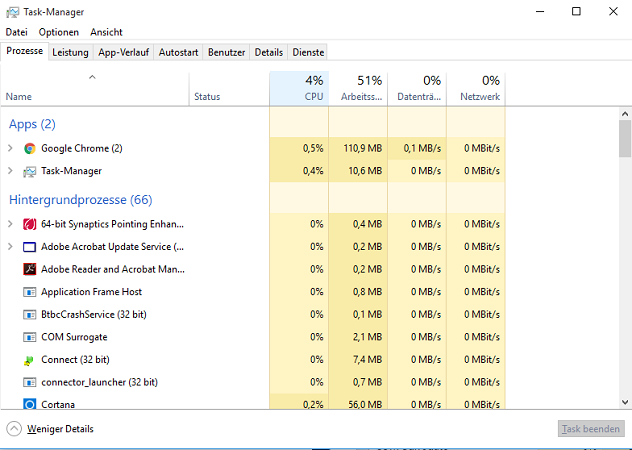Open the Optionen menu
632x450 pixels.
point(58,32)
